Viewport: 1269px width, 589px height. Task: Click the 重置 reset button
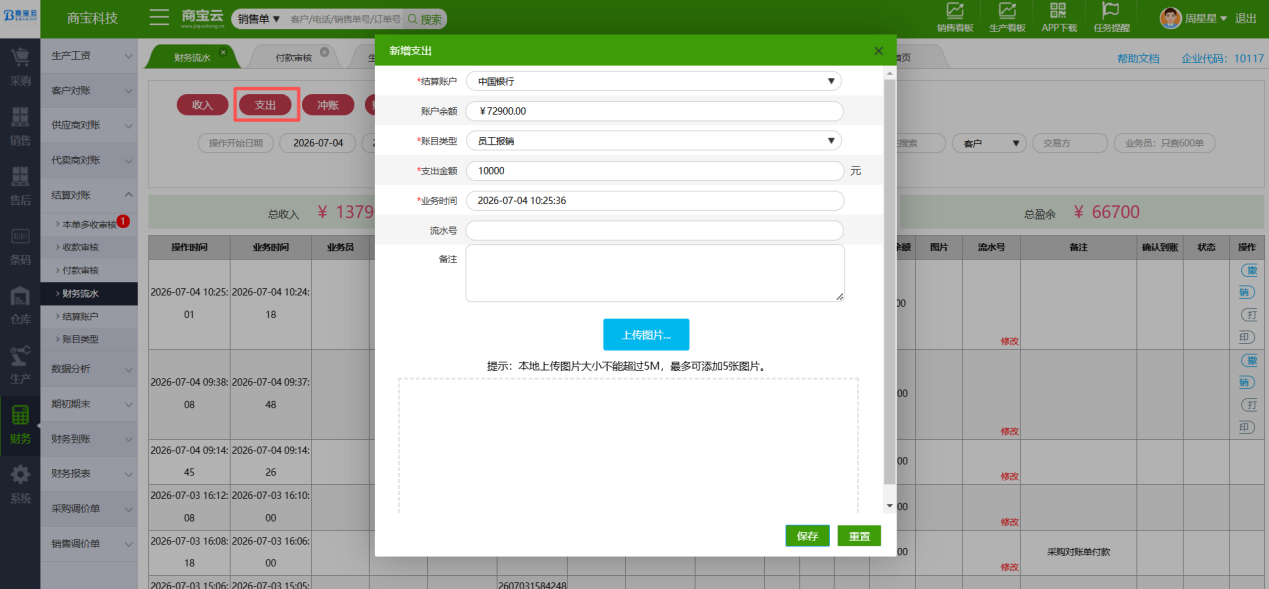[x=859, y=536]
